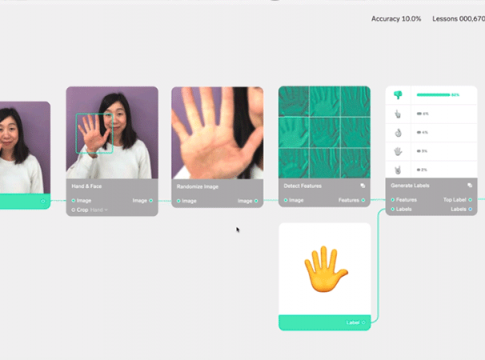Open the cropped hand image thumbnail

coord(217,133)
